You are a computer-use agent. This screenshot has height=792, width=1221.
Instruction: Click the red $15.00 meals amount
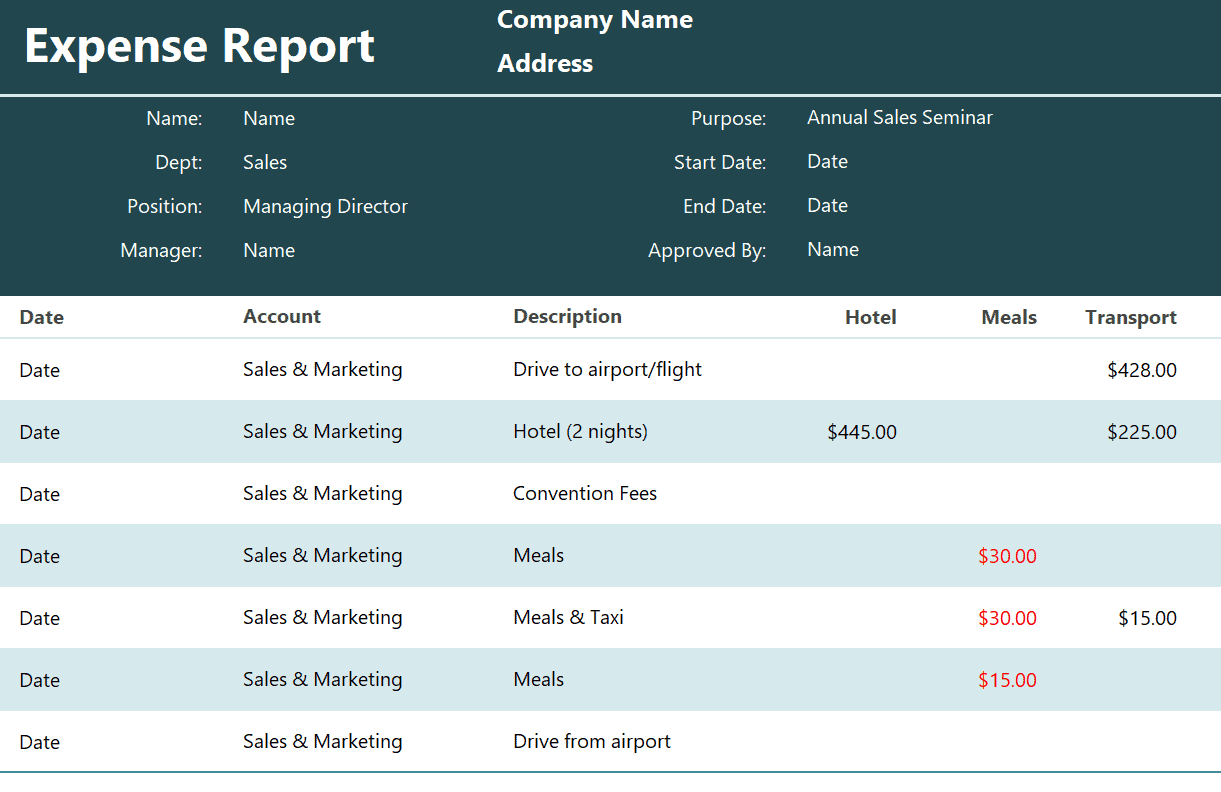[1007, 681]
